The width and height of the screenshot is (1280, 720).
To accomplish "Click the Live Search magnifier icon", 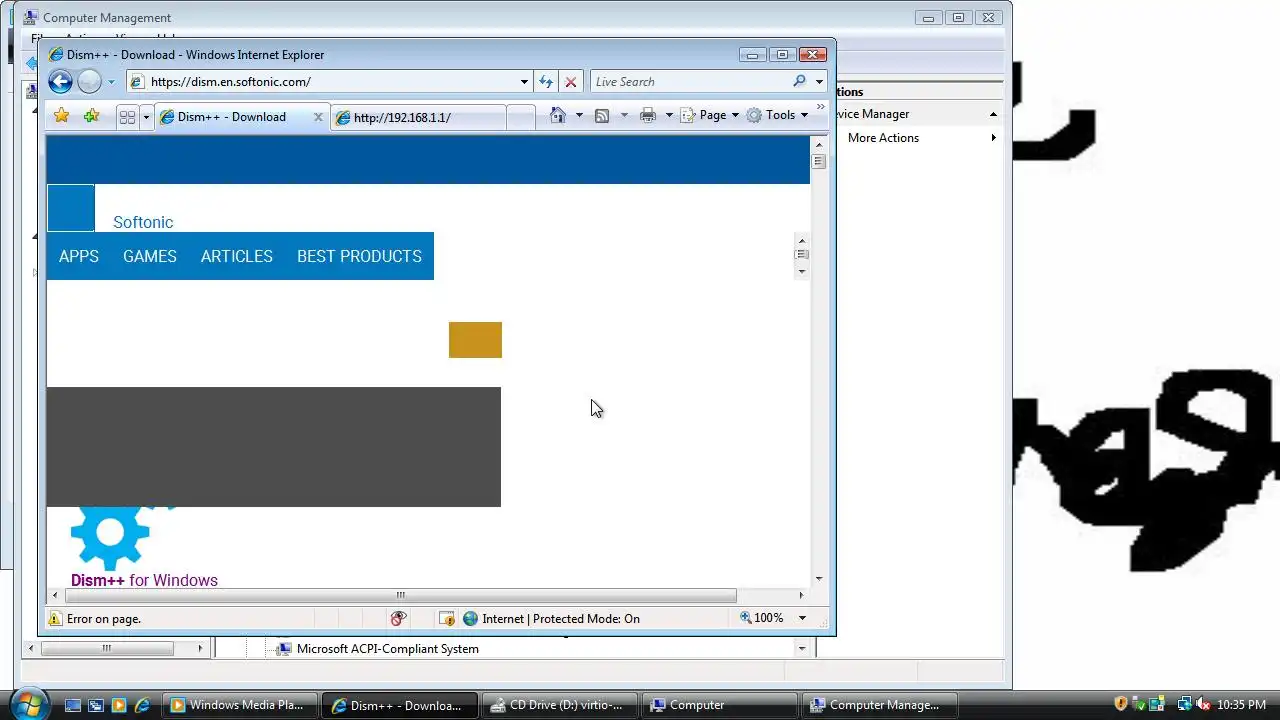I will [799, 82].
